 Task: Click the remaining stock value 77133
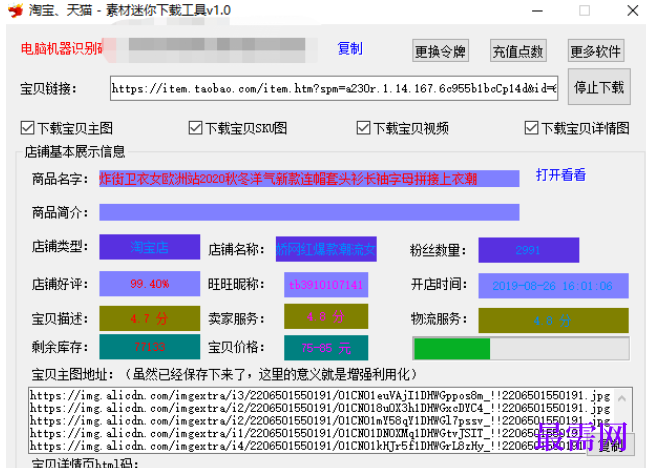(x=150, y=347)
